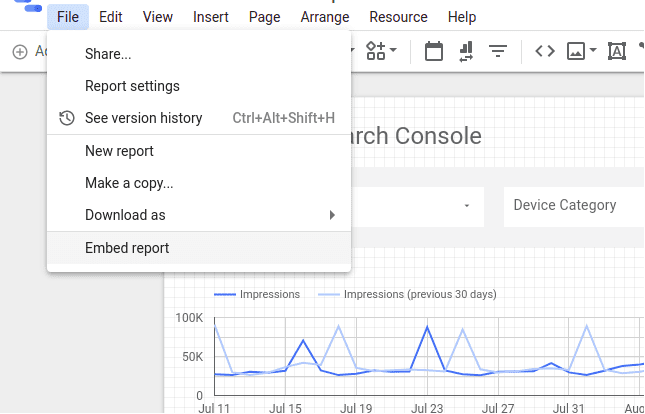The width and height of the screenshot is (645, 414).
Task: Insert URL embed code icon
Action: (x=545, y=51)
